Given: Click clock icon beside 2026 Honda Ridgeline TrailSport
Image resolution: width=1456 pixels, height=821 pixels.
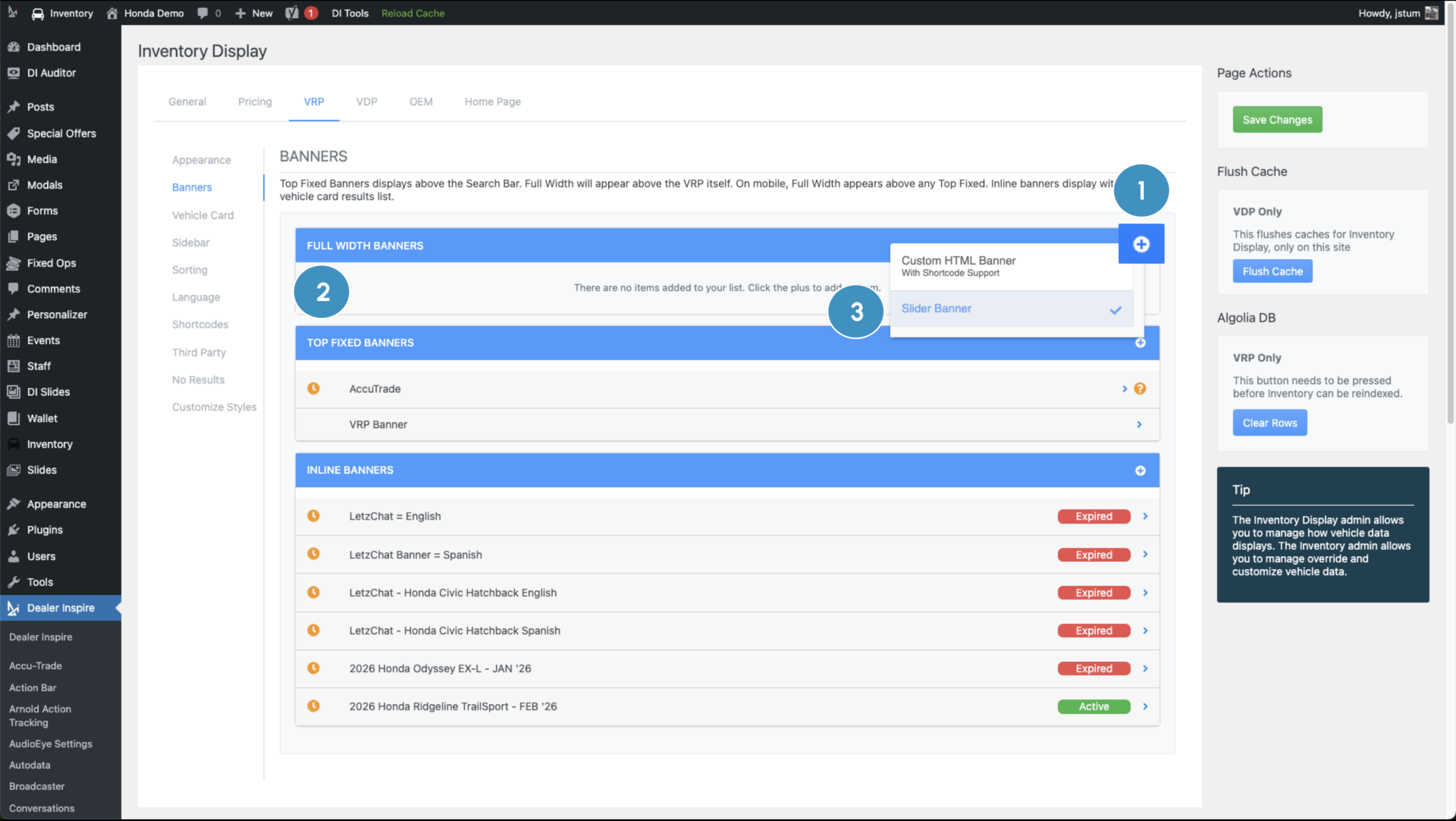Looking at the screenshot, I should pos(313,706).
